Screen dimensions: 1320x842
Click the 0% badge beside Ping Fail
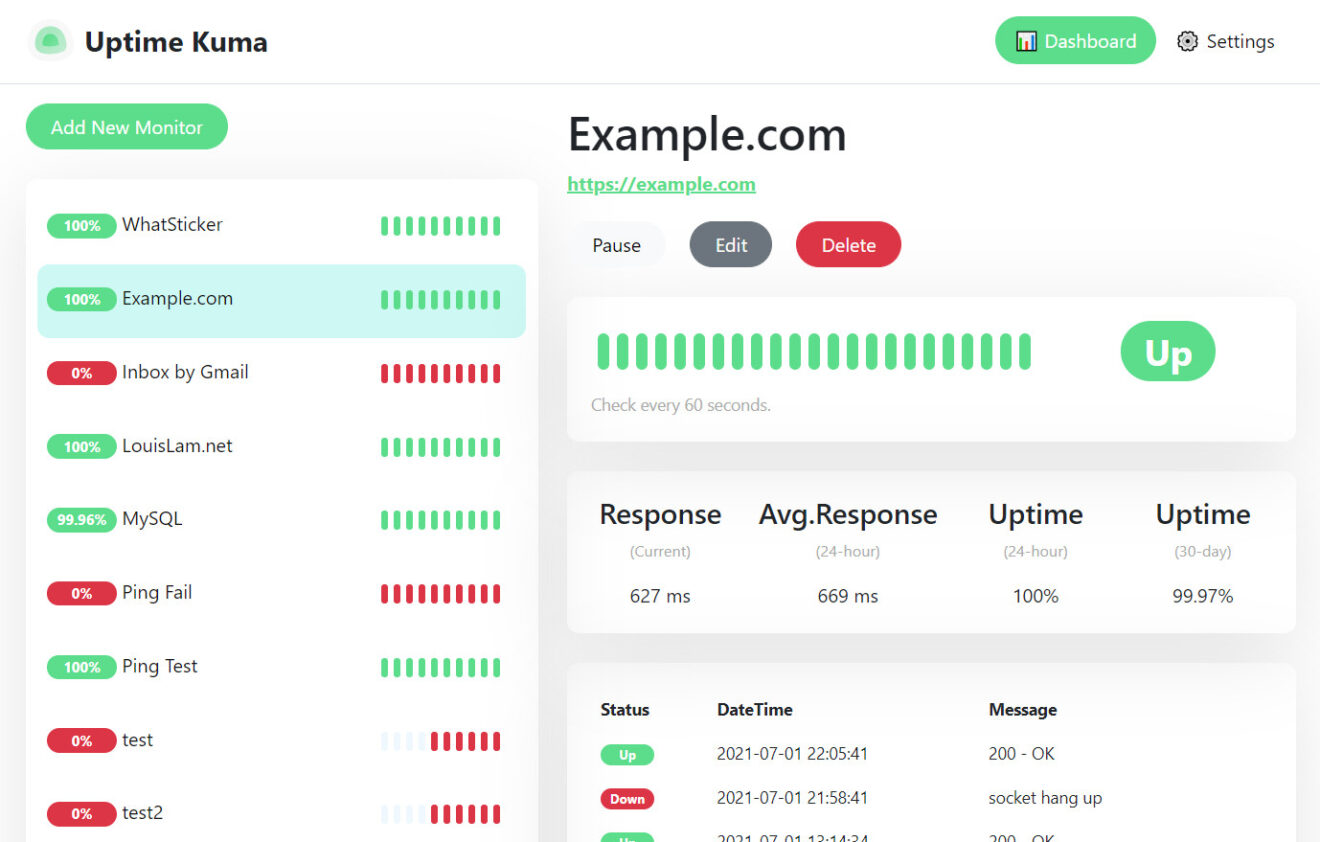[x=81, y=593]
